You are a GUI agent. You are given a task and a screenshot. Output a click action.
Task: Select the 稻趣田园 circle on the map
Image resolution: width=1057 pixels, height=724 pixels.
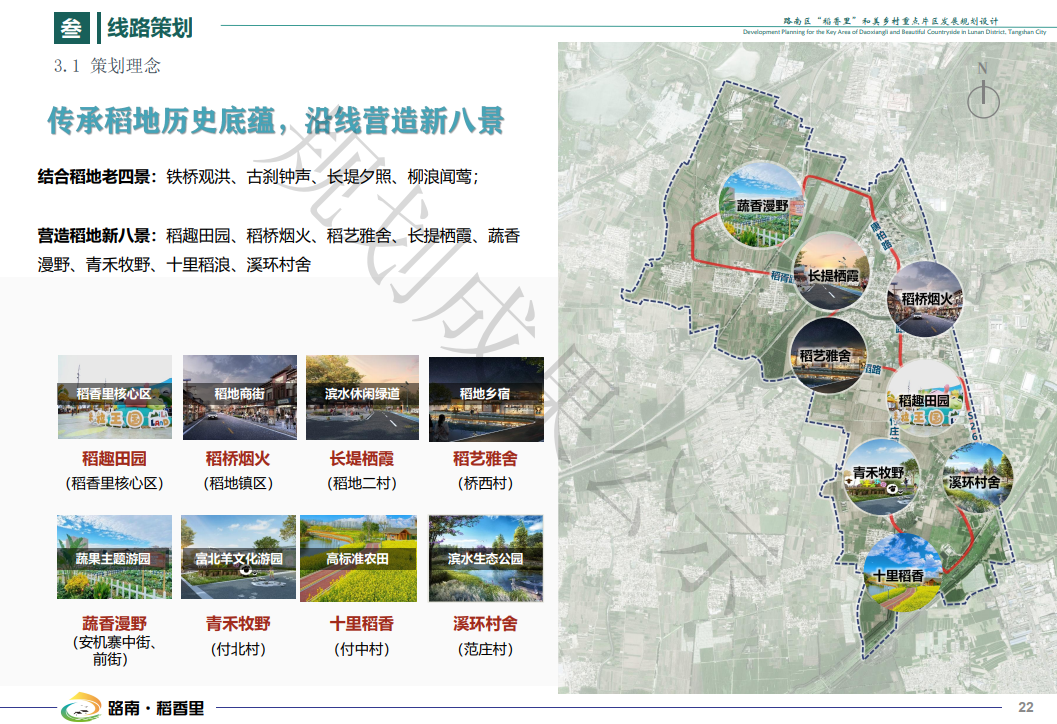[x=923, y=400]
